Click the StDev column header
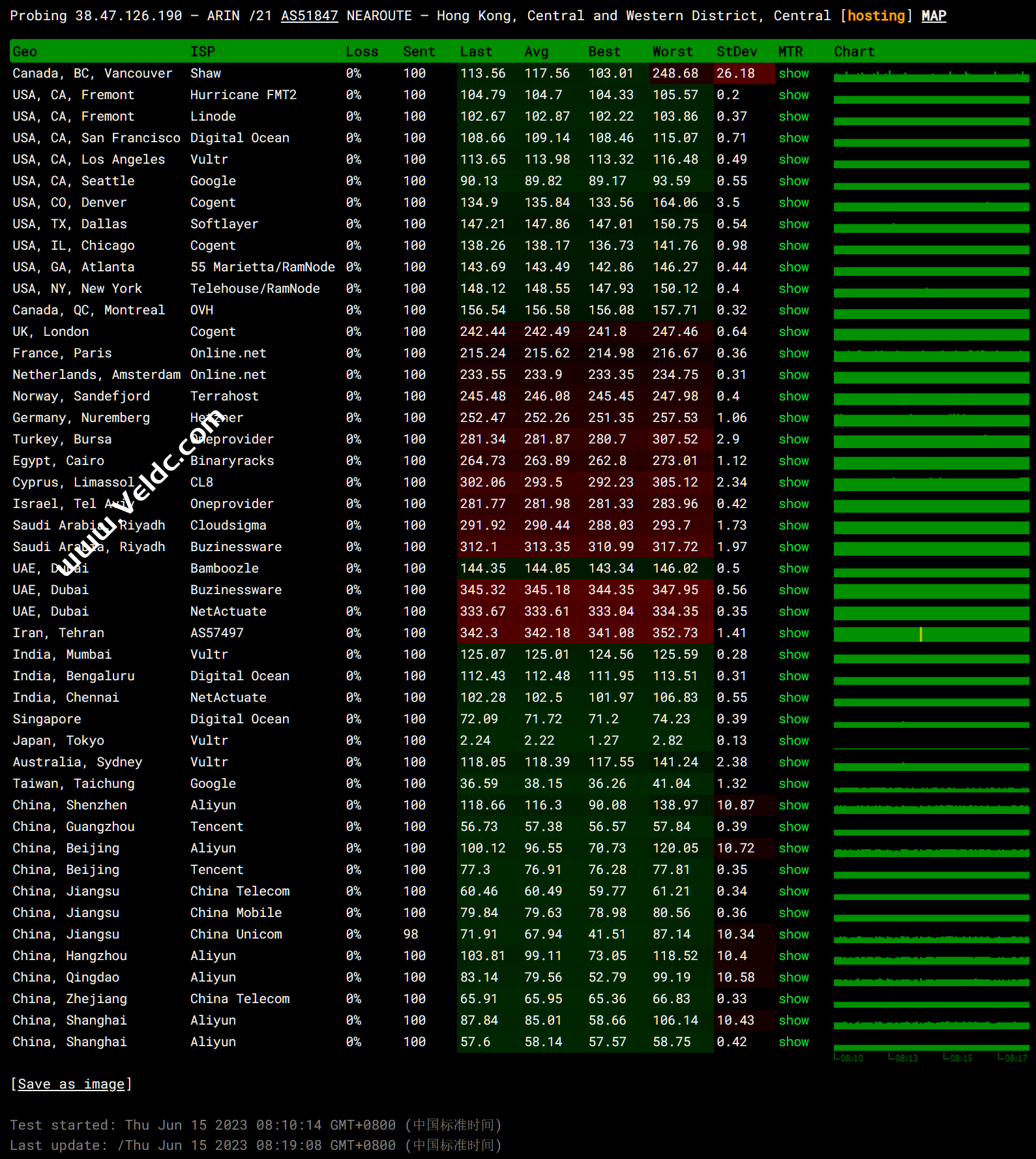The image size is (1036, 1159). tap(737, 52)
